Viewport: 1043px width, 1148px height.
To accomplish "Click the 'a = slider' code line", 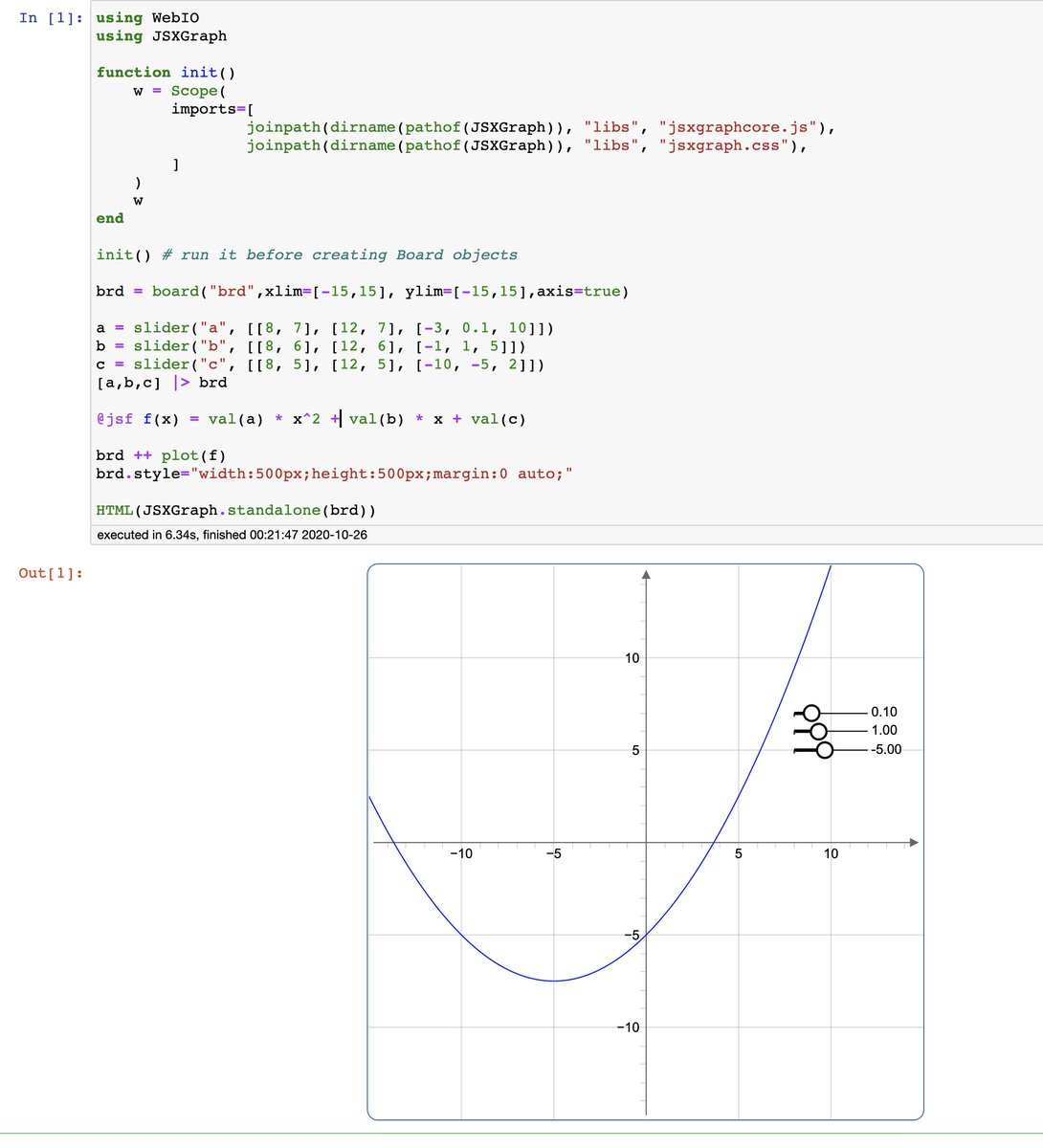I will click(325, 328).
